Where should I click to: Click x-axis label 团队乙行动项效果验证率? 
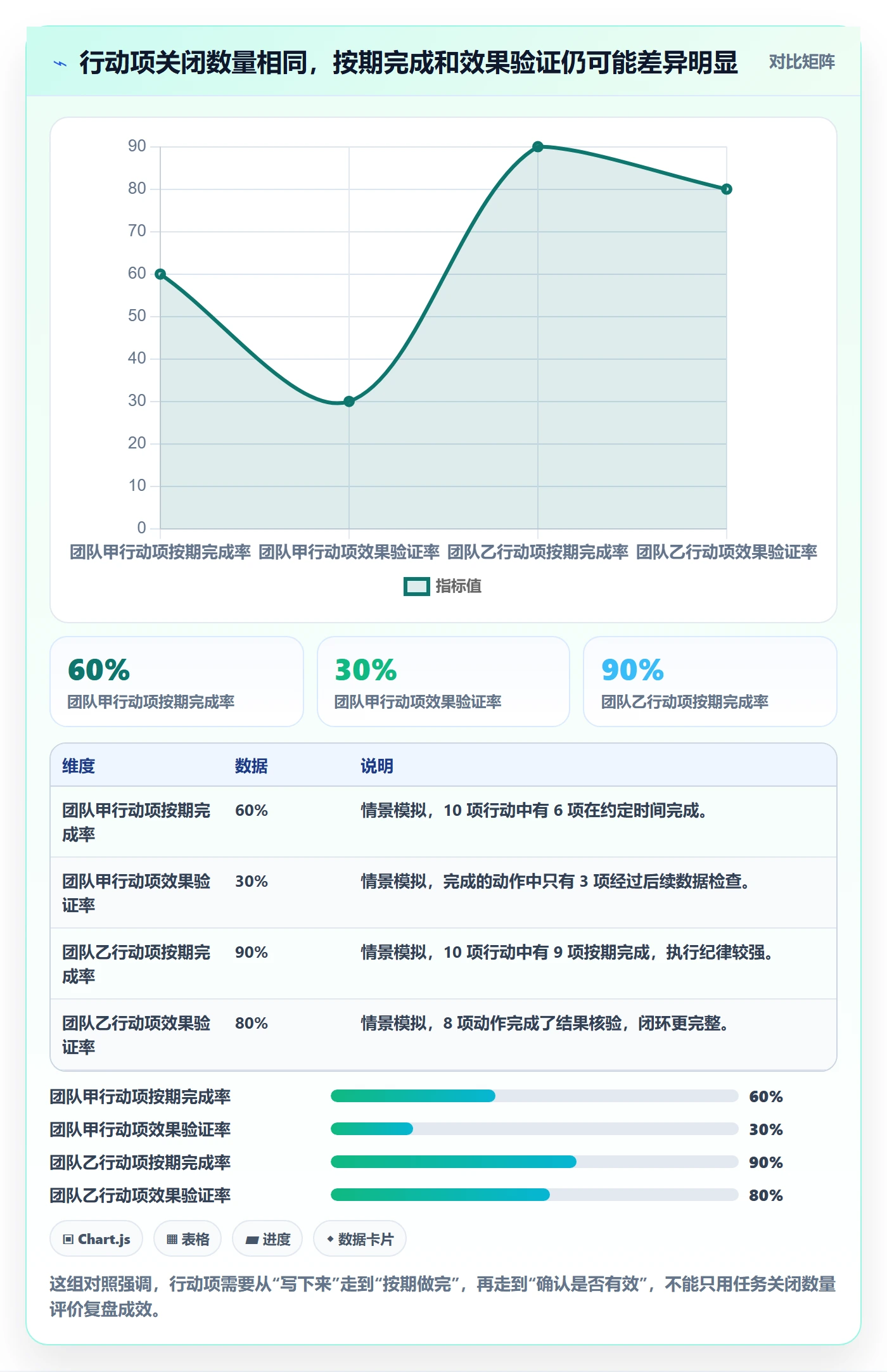click(x=727, y=552)
